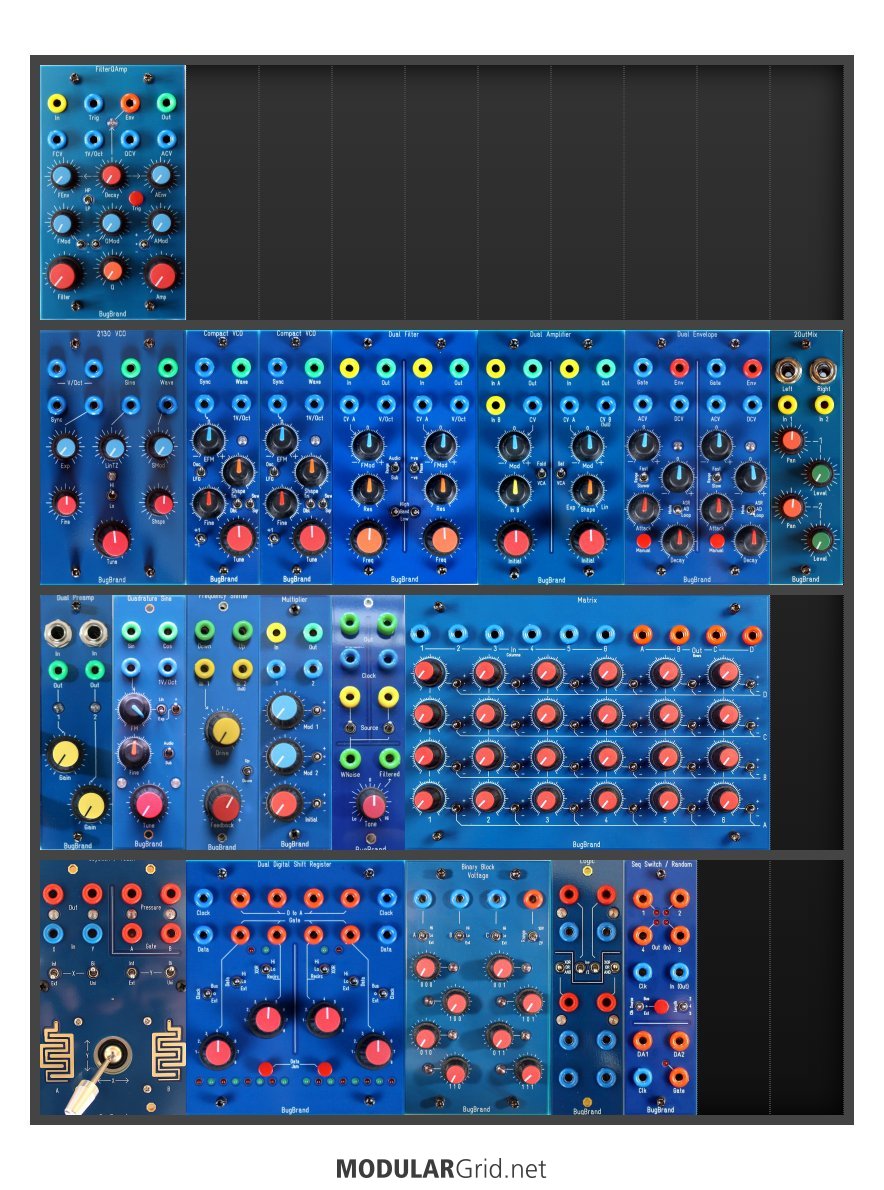Click orange output D jack on Matrix
The image size is (884, 1190).
(x=752, y=634)
